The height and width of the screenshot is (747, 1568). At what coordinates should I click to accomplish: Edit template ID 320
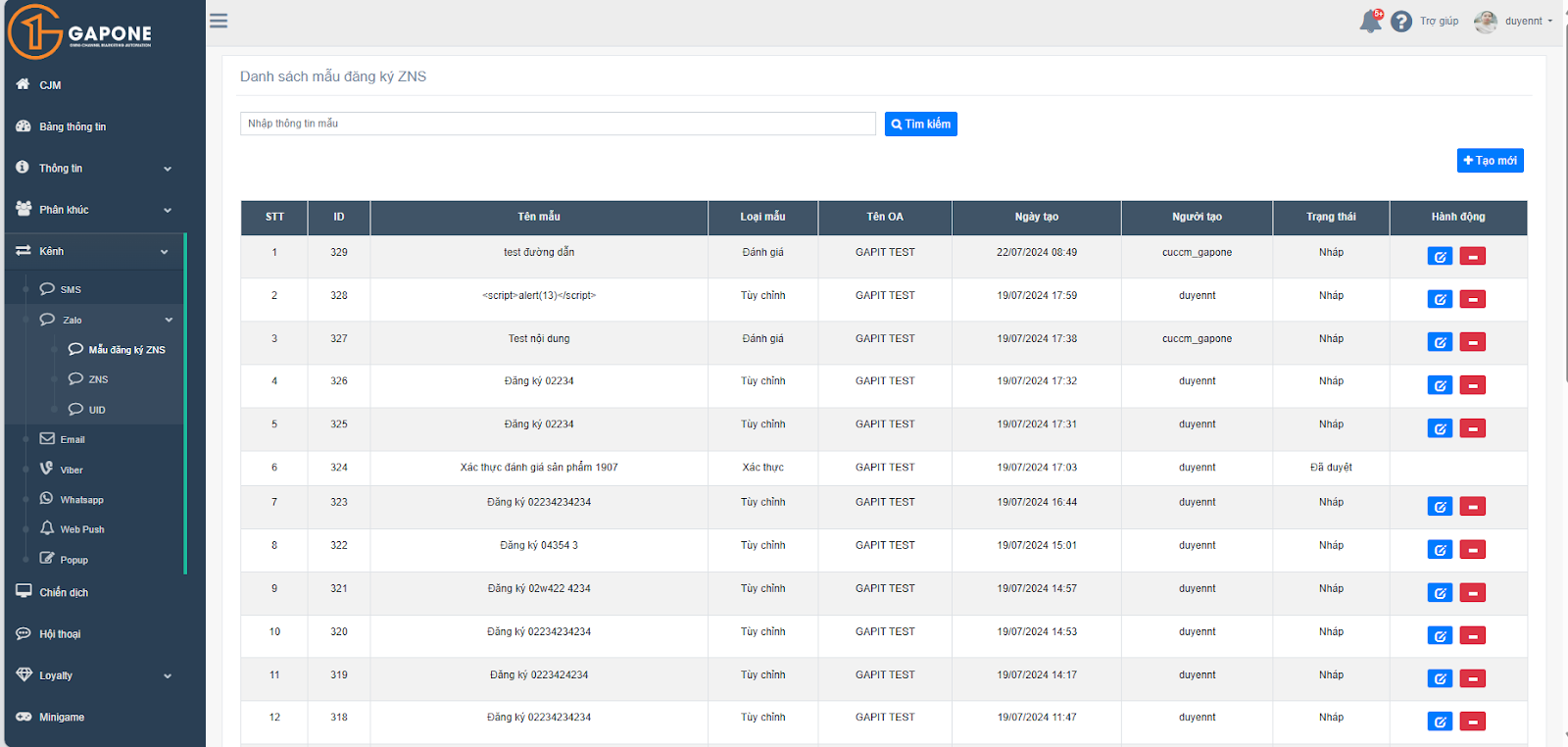point(1440,636)
